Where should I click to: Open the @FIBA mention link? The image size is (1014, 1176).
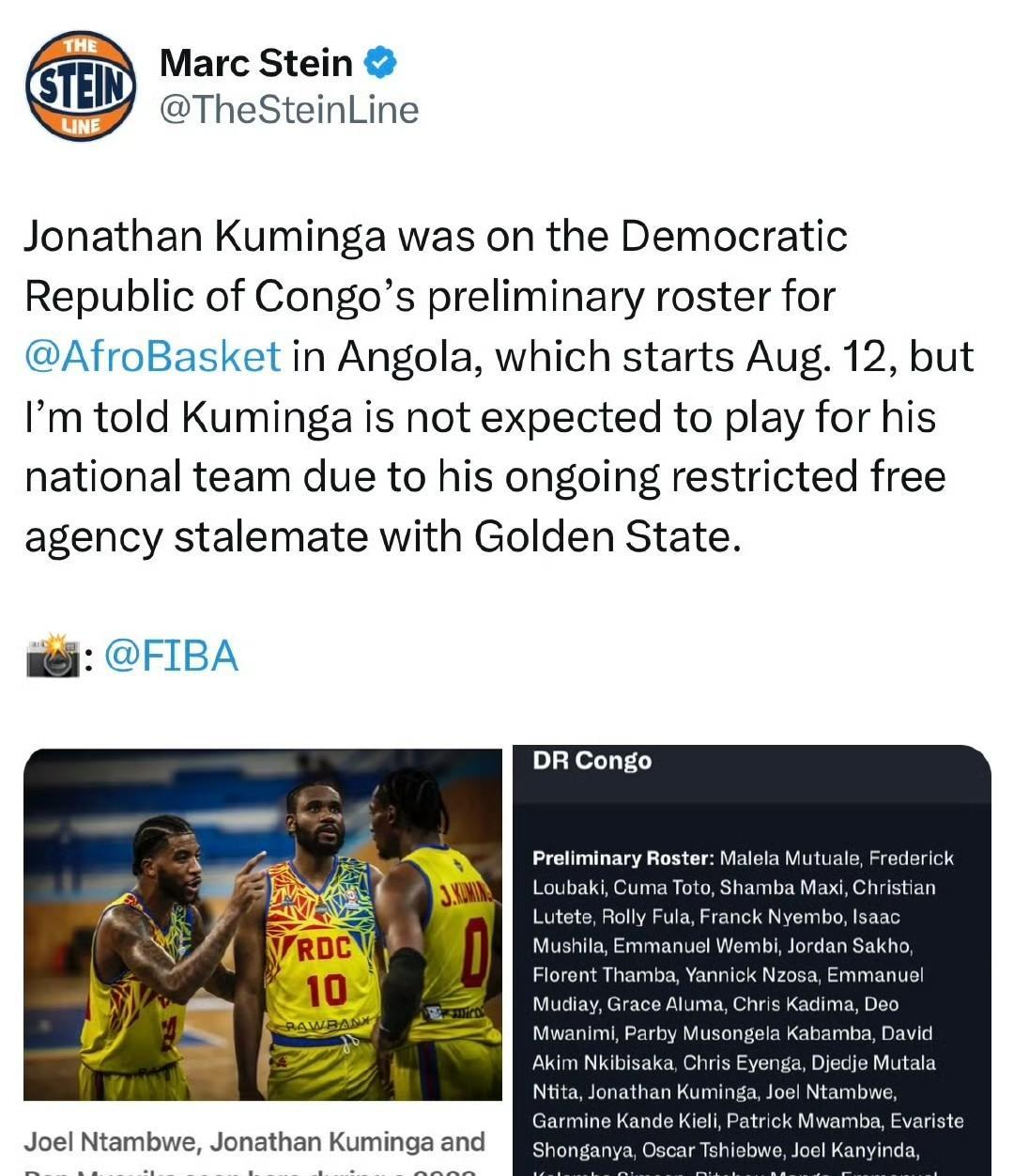[171, 656]
